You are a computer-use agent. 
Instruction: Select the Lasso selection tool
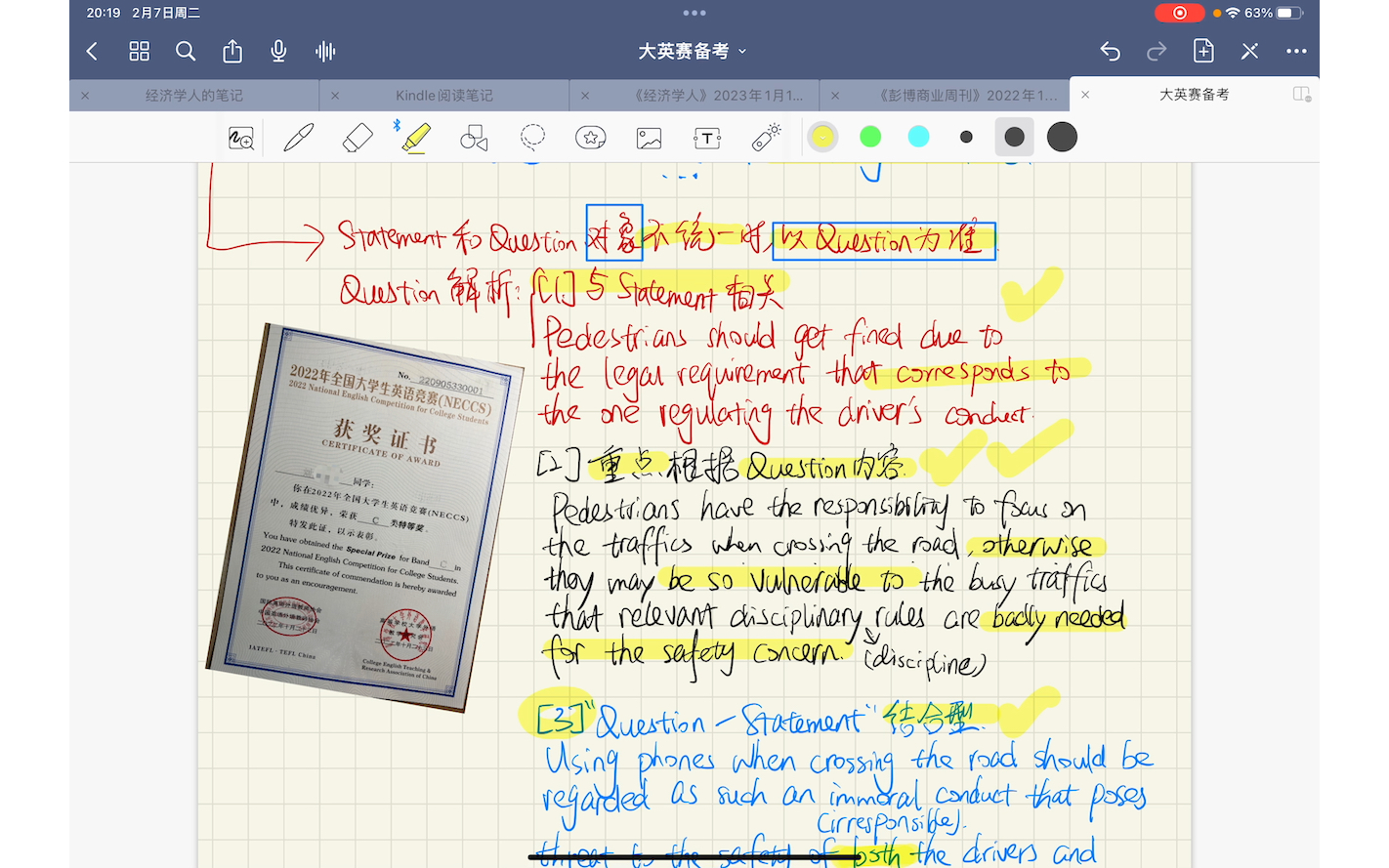tap(532, 138)
